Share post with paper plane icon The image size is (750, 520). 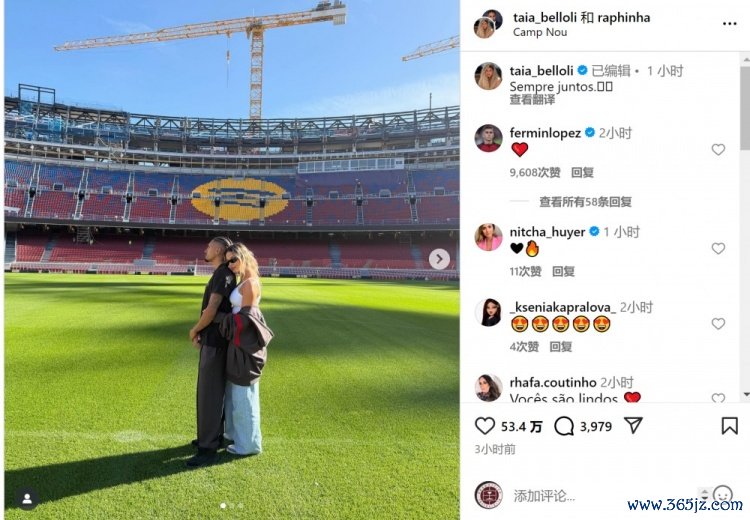[633, 425]
